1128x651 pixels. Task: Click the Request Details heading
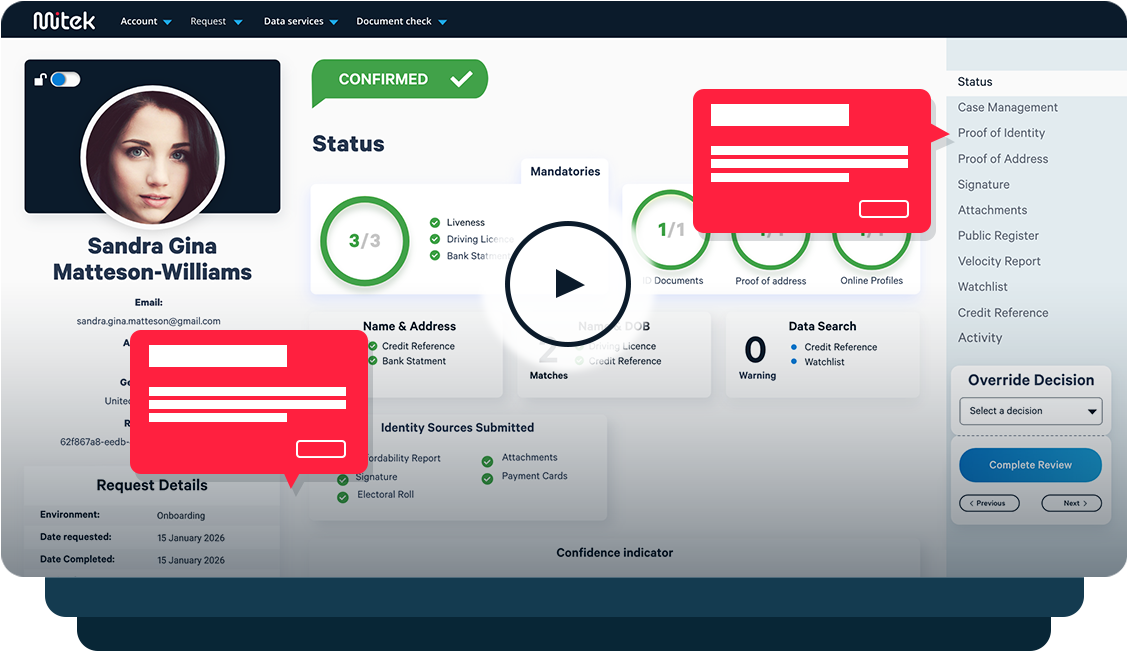[x=152, y=486]
